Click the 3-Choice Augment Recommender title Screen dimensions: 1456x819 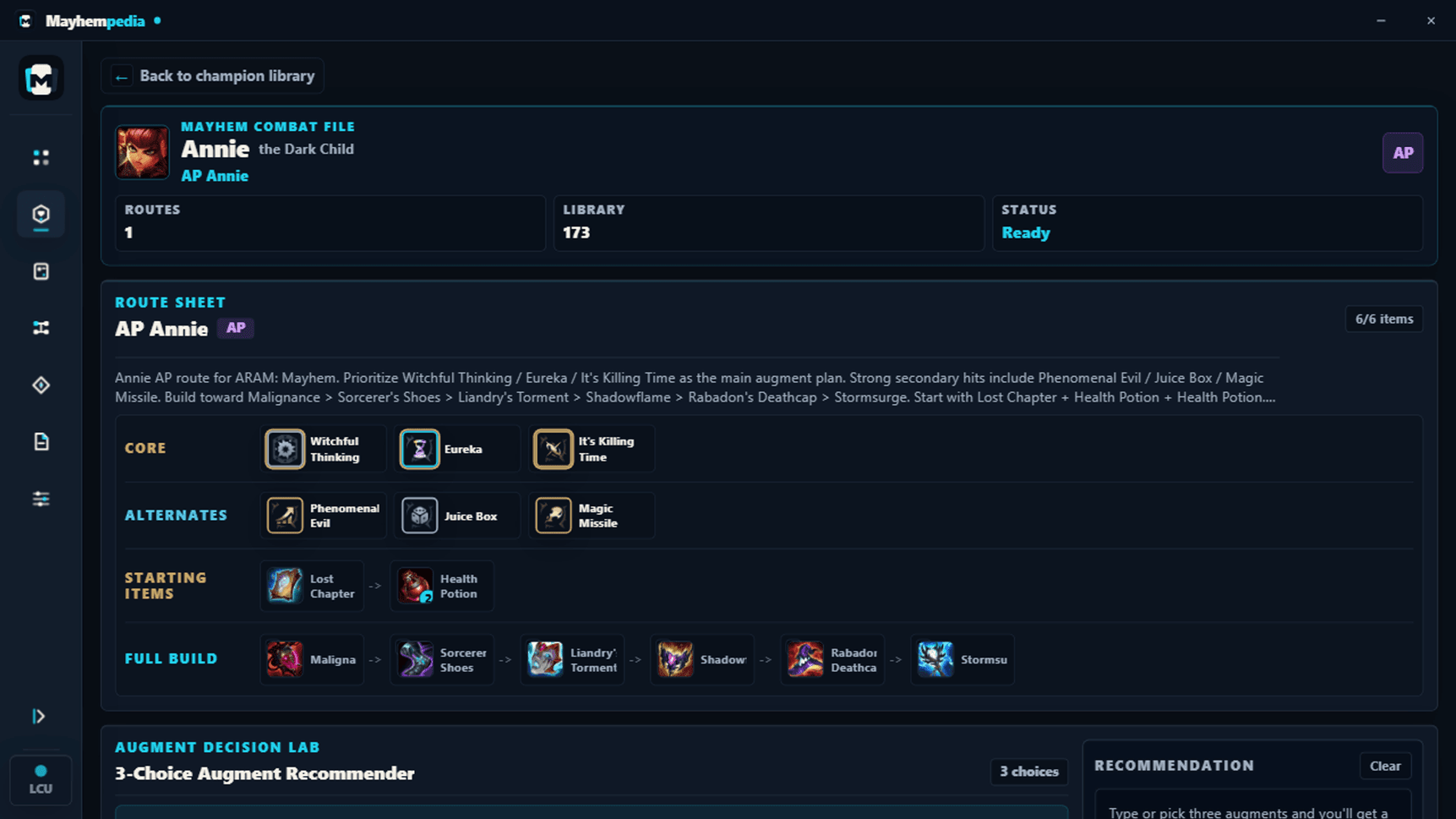(264, 774)
